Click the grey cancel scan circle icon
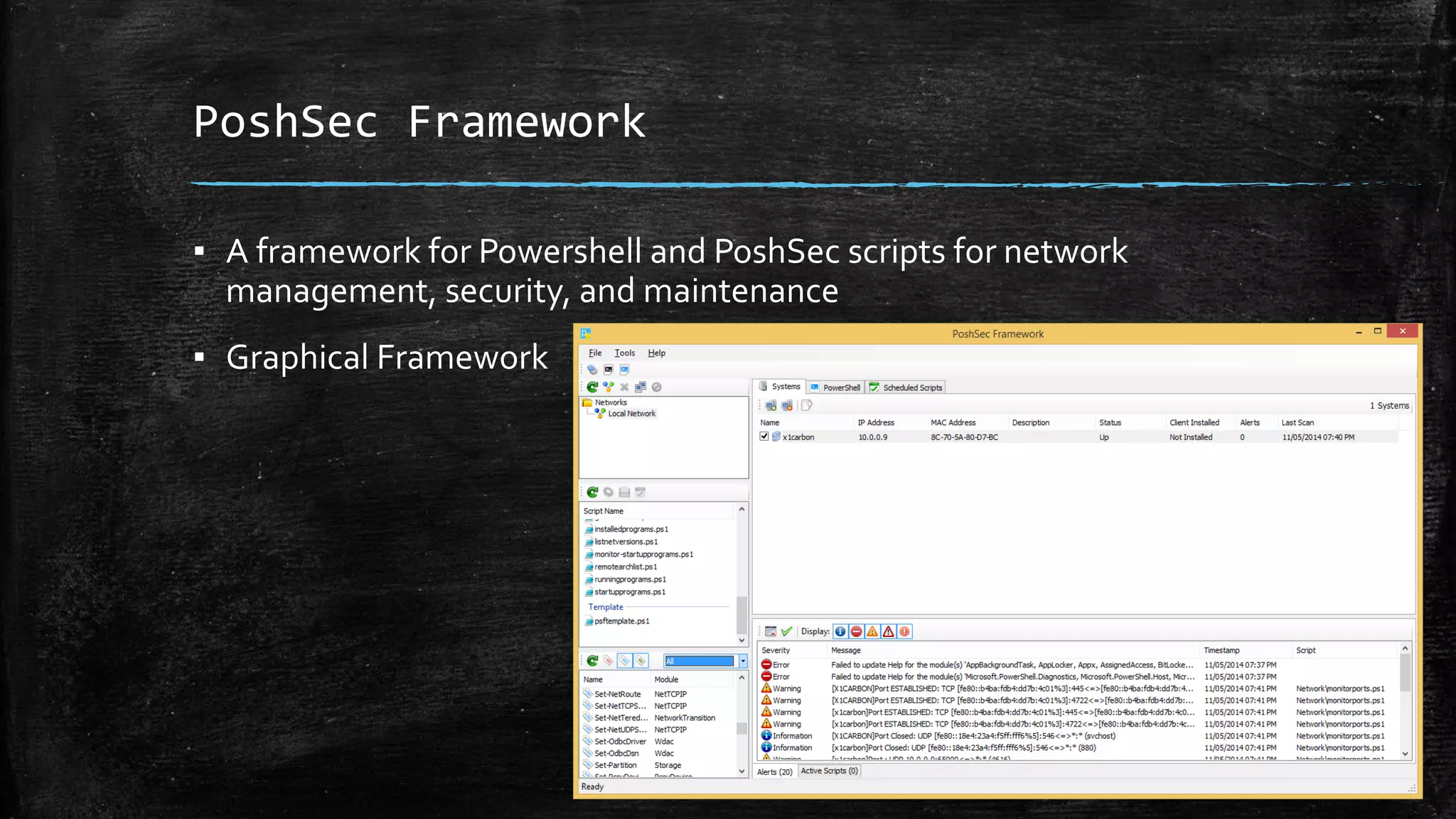Screen dimensions: 1456x819 [657, 387]
